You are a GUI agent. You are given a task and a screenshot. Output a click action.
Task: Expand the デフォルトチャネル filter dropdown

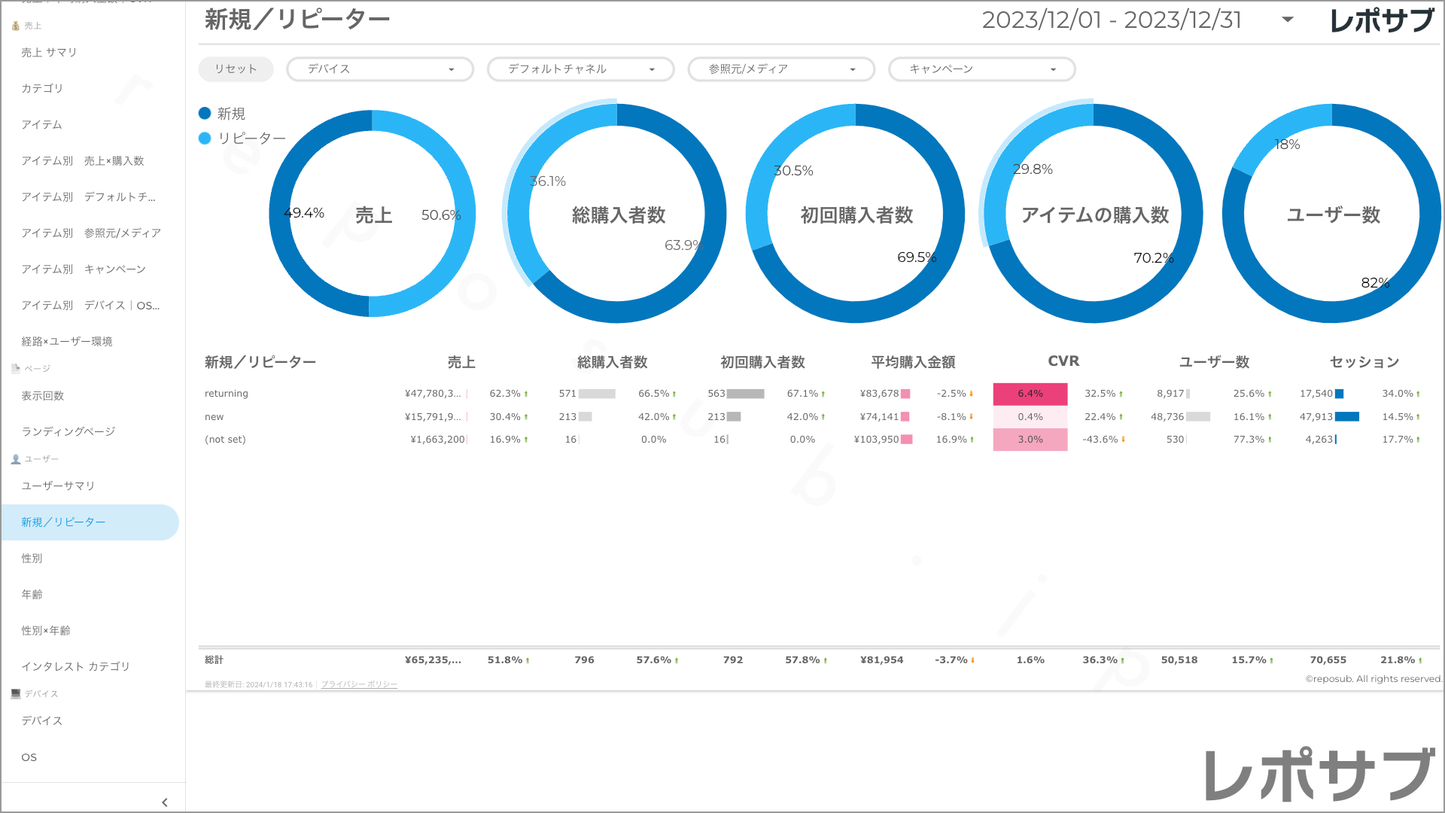point(580,69)
